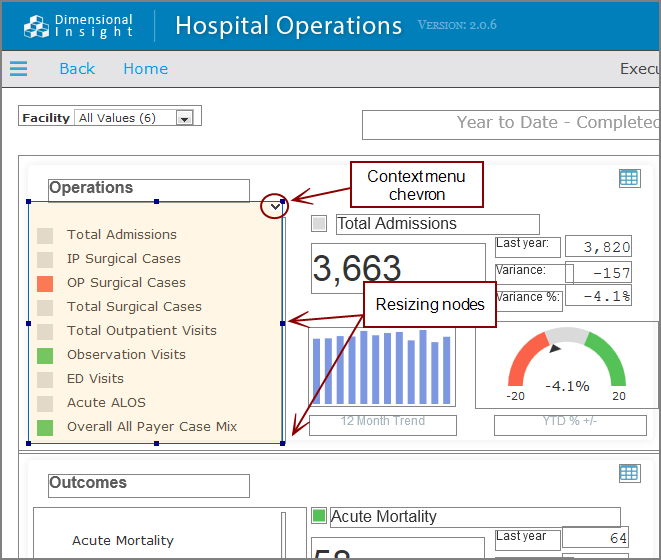Go to Home in navigation bar

[145, 69]
